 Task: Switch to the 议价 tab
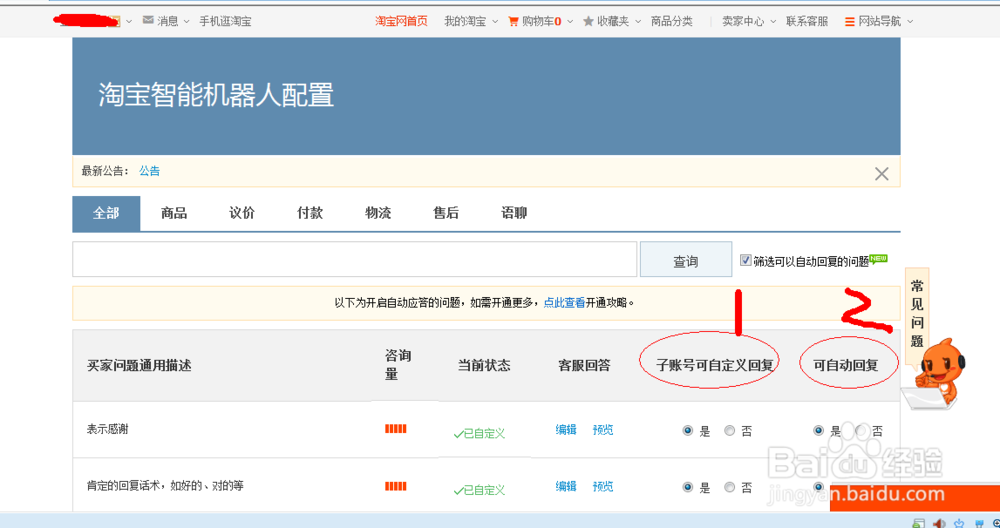242,214
